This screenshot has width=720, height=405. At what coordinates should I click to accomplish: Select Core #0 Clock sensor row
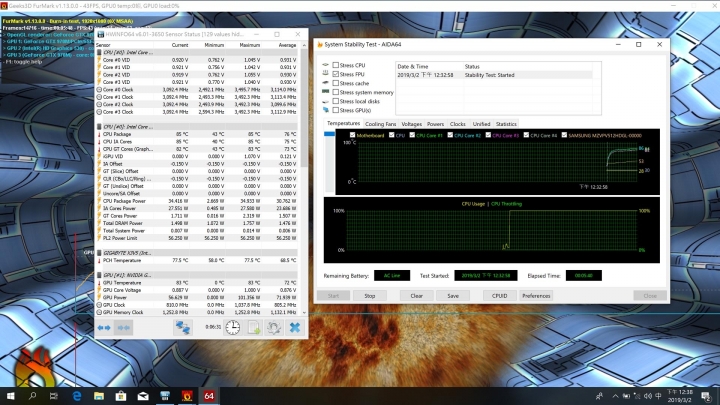click(197, 90)
